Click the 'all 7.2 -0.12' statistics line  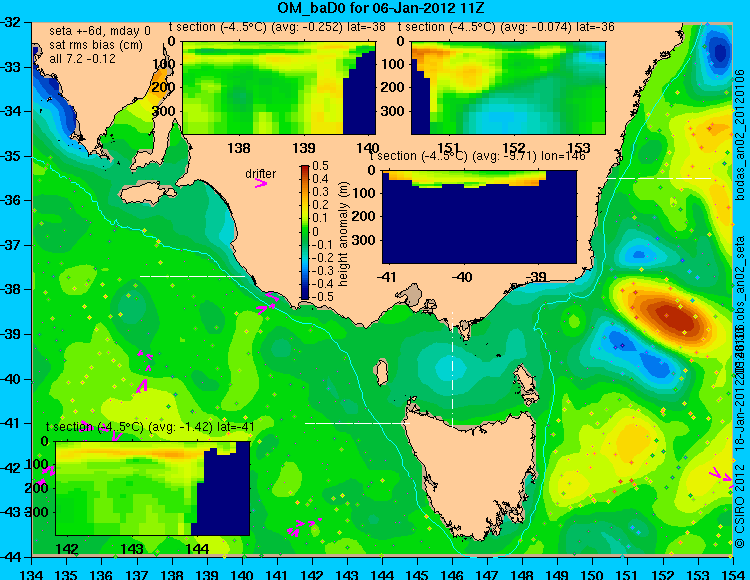coord(82,59)
